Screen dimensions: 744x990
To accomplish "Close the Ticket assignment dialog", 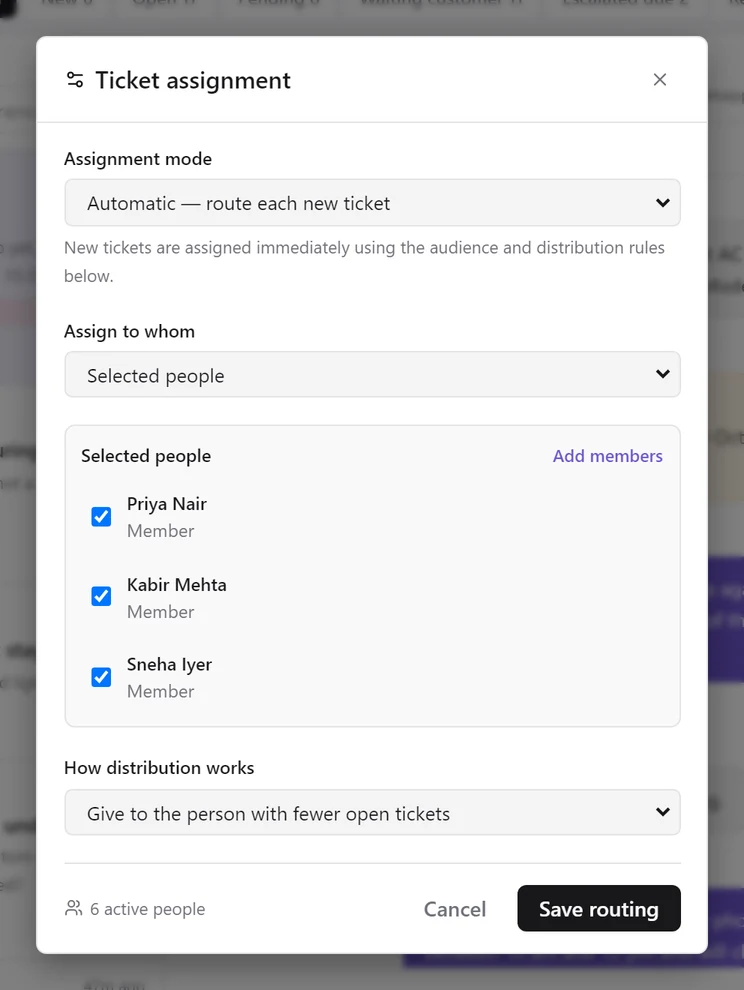I will [x=659, y=80].
